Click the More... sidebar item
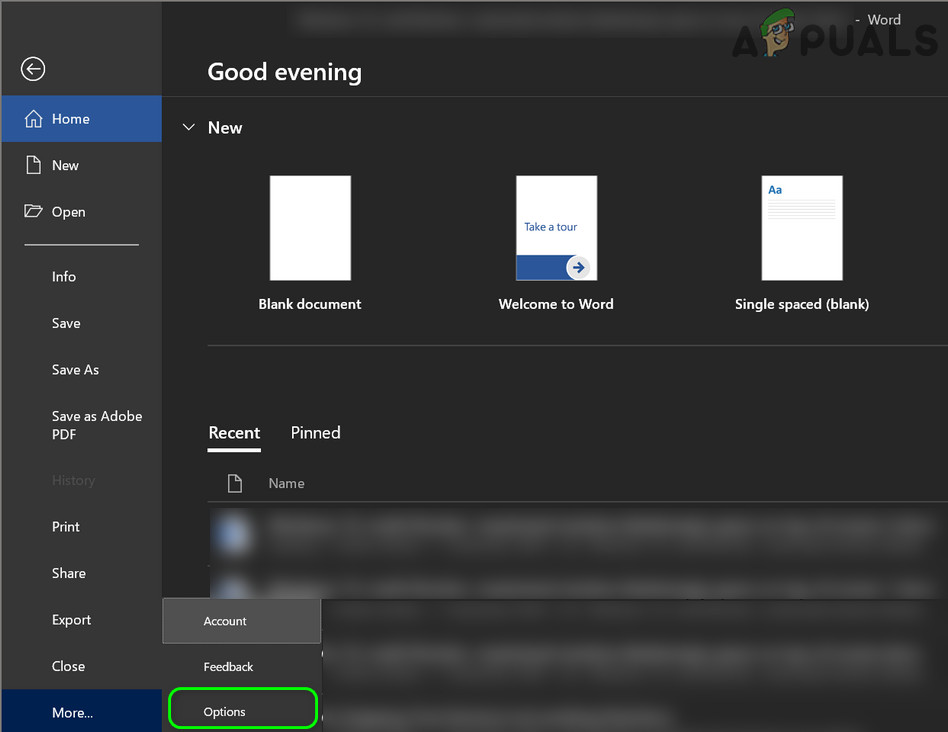This screenshot has height=732, width=948. coord(82,712)
